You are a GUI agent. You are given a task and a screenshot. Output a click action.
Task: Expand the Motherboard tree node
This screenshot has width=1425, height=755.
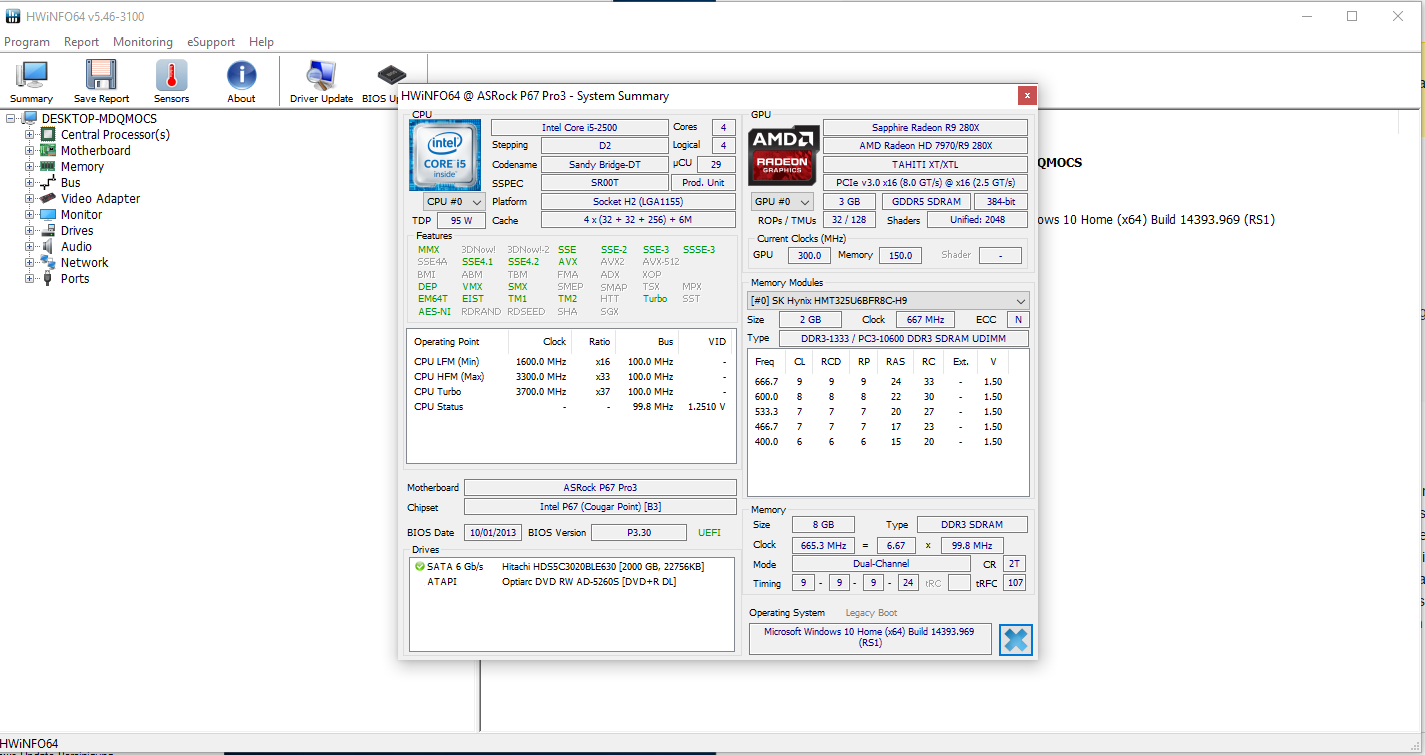point(30,150)
